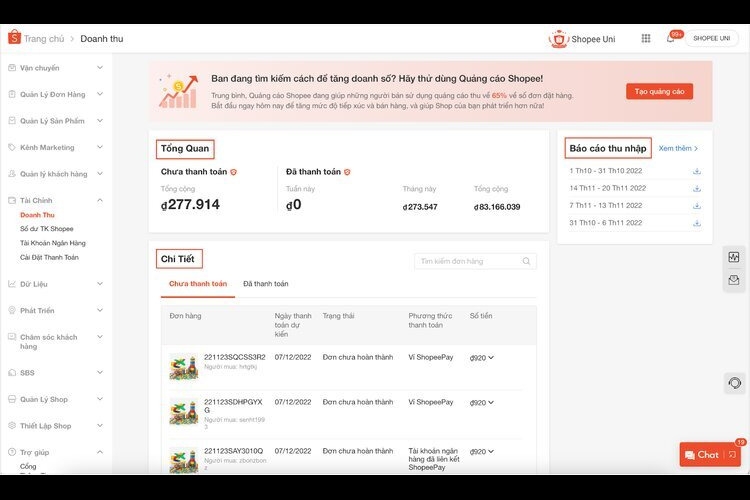Viewport: 750px width, 500px height.
Task: Click the SBS sidebar icon
Action: pos(12,372)
